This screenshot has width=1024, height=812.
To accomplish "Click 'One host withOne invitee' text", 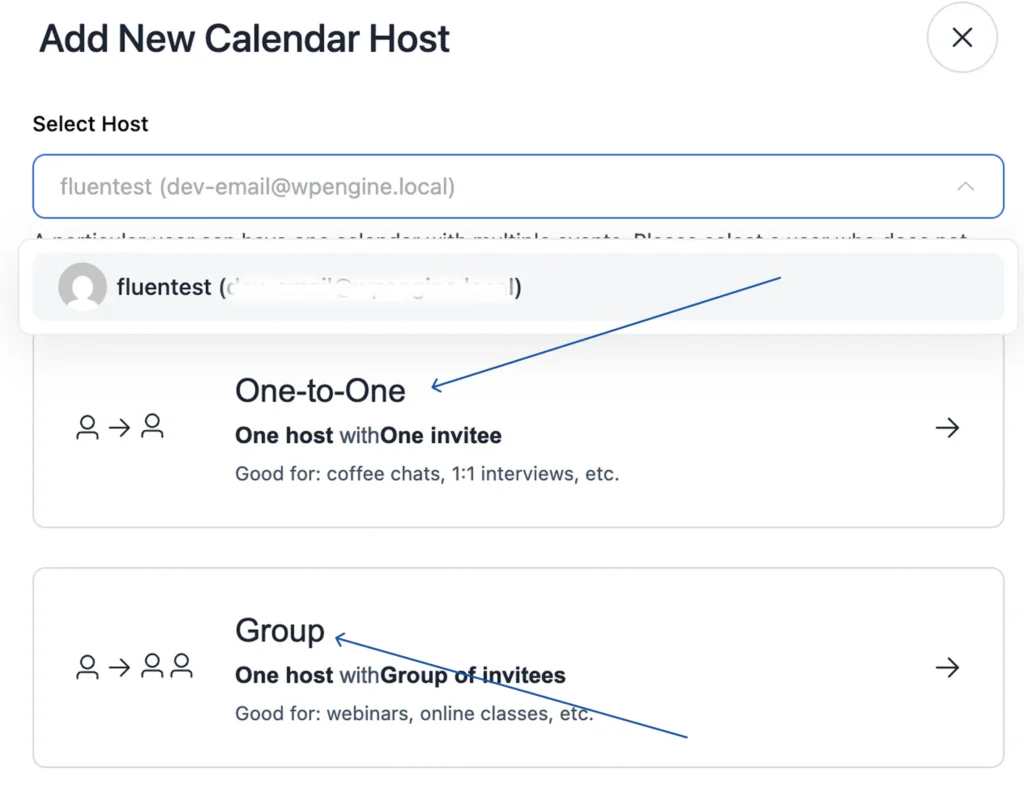I will coord(368,436).
